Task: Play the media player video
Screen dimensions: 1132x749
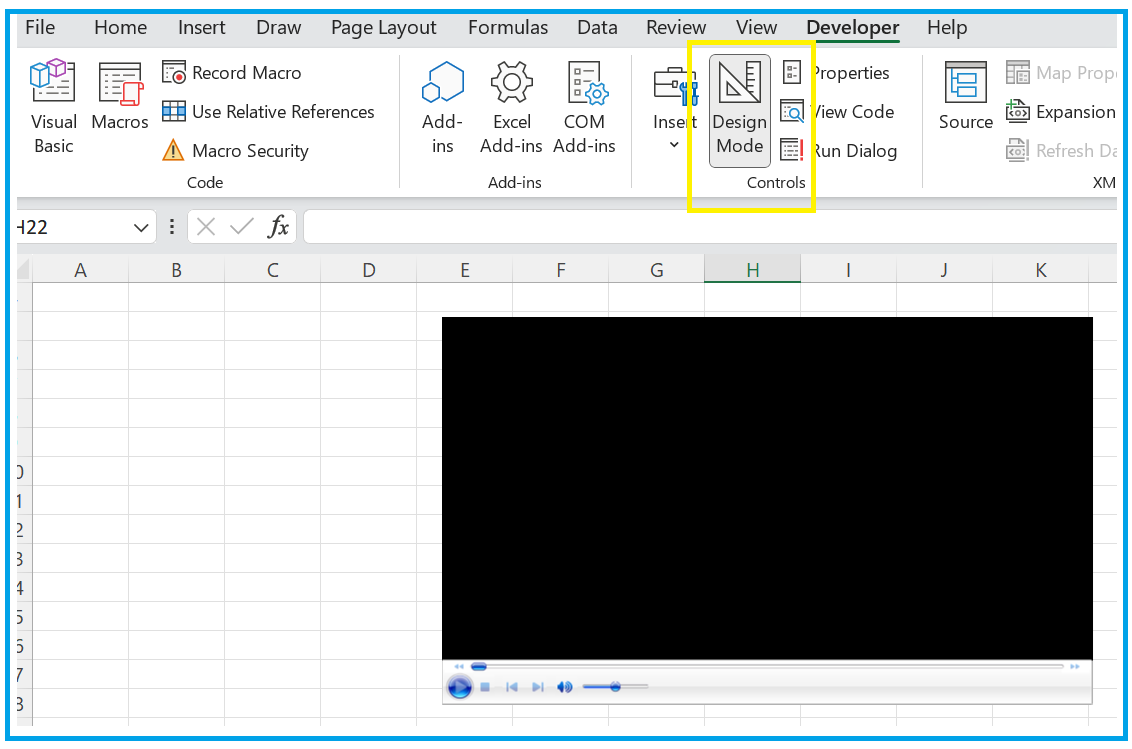Action: coord(459,687)
